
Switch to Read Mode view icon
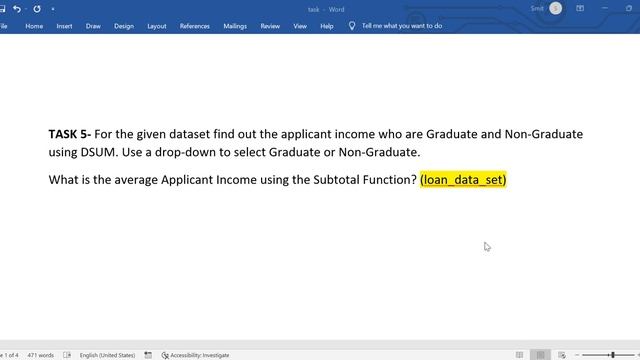click(x=519, y=355)
